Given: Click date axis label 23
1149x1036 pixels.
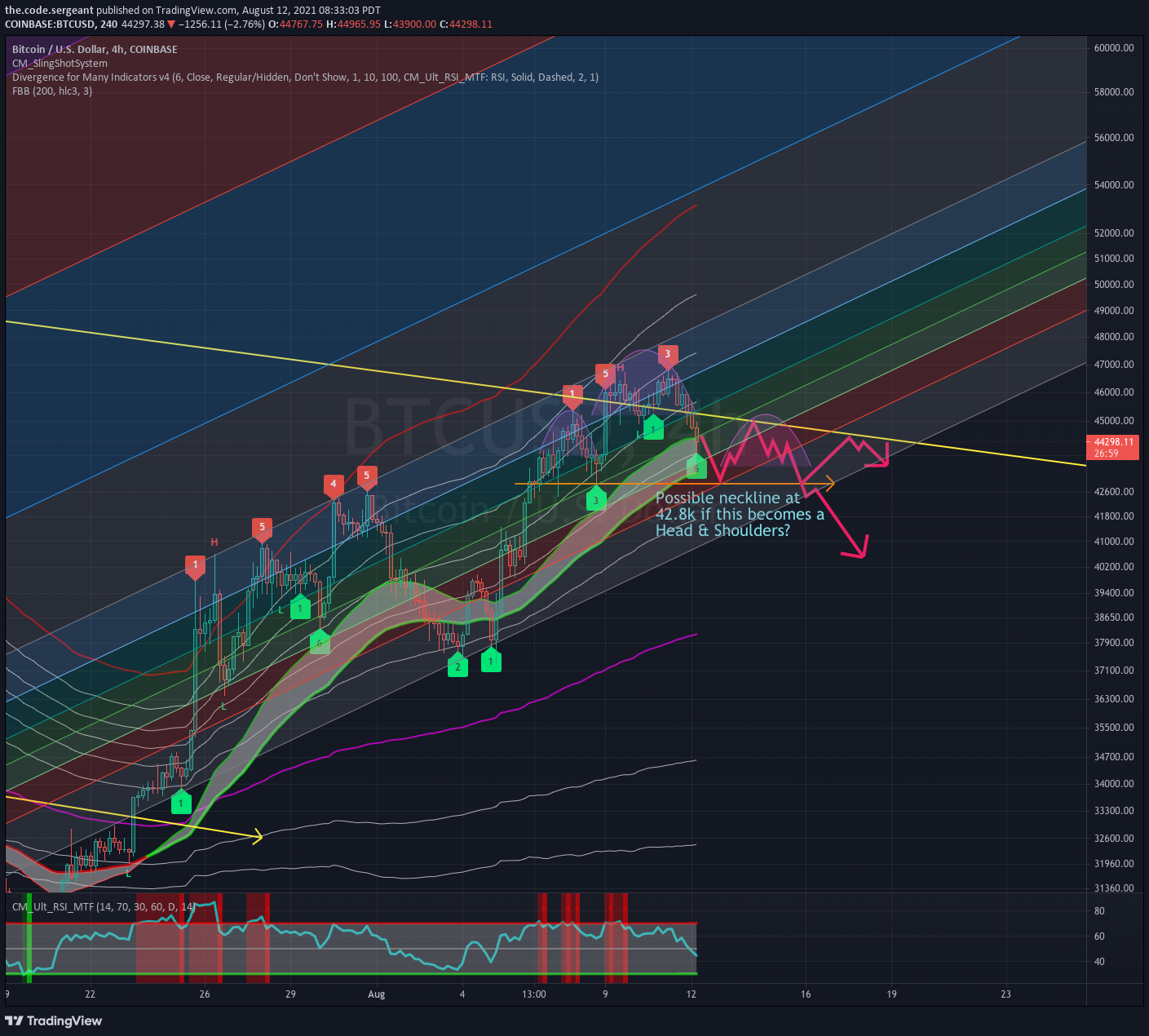Looking at the screenshot, I should tap(1005, 994).
